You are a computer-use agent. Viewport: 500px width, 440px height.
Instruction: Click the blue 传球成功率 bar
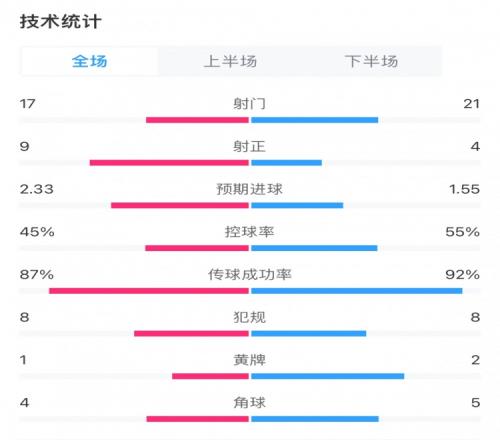coord(357,291)
